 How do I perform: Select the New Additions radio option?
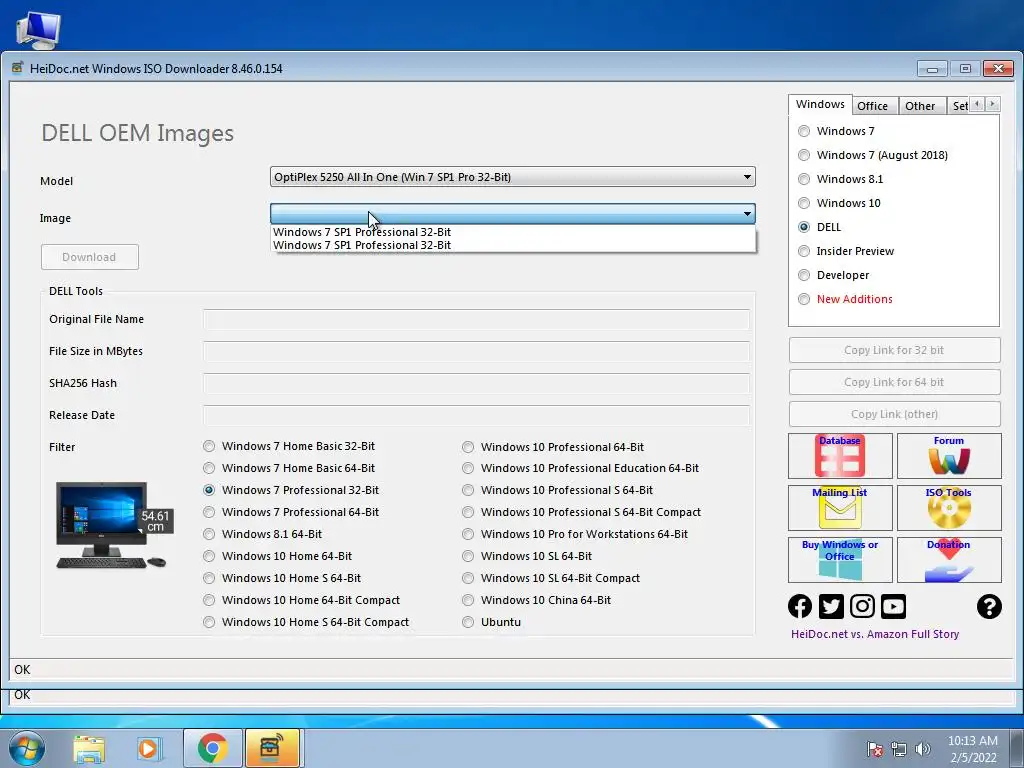846,299
